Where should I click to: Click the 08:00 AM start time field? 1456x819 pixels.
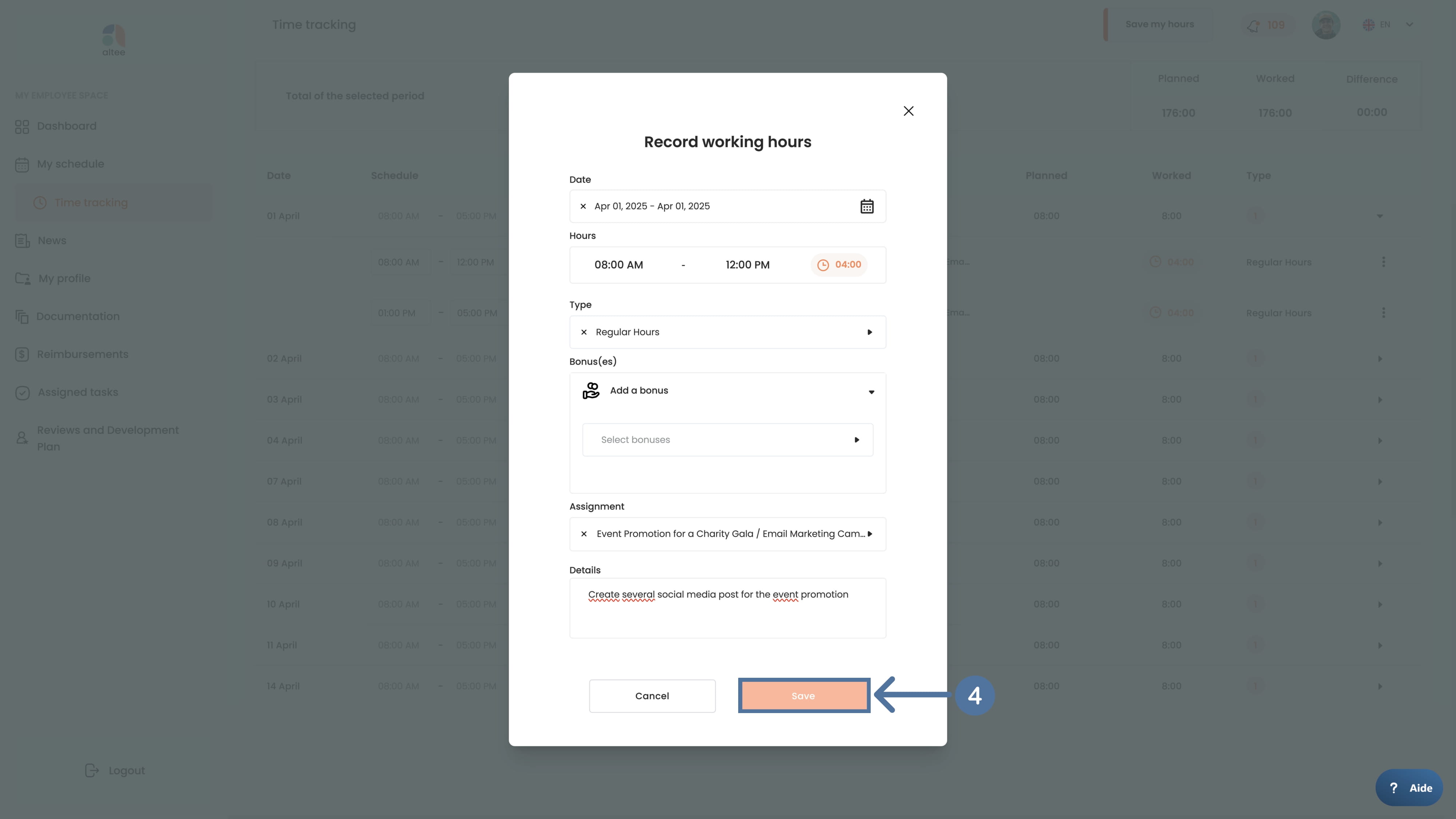pos(618,265)
